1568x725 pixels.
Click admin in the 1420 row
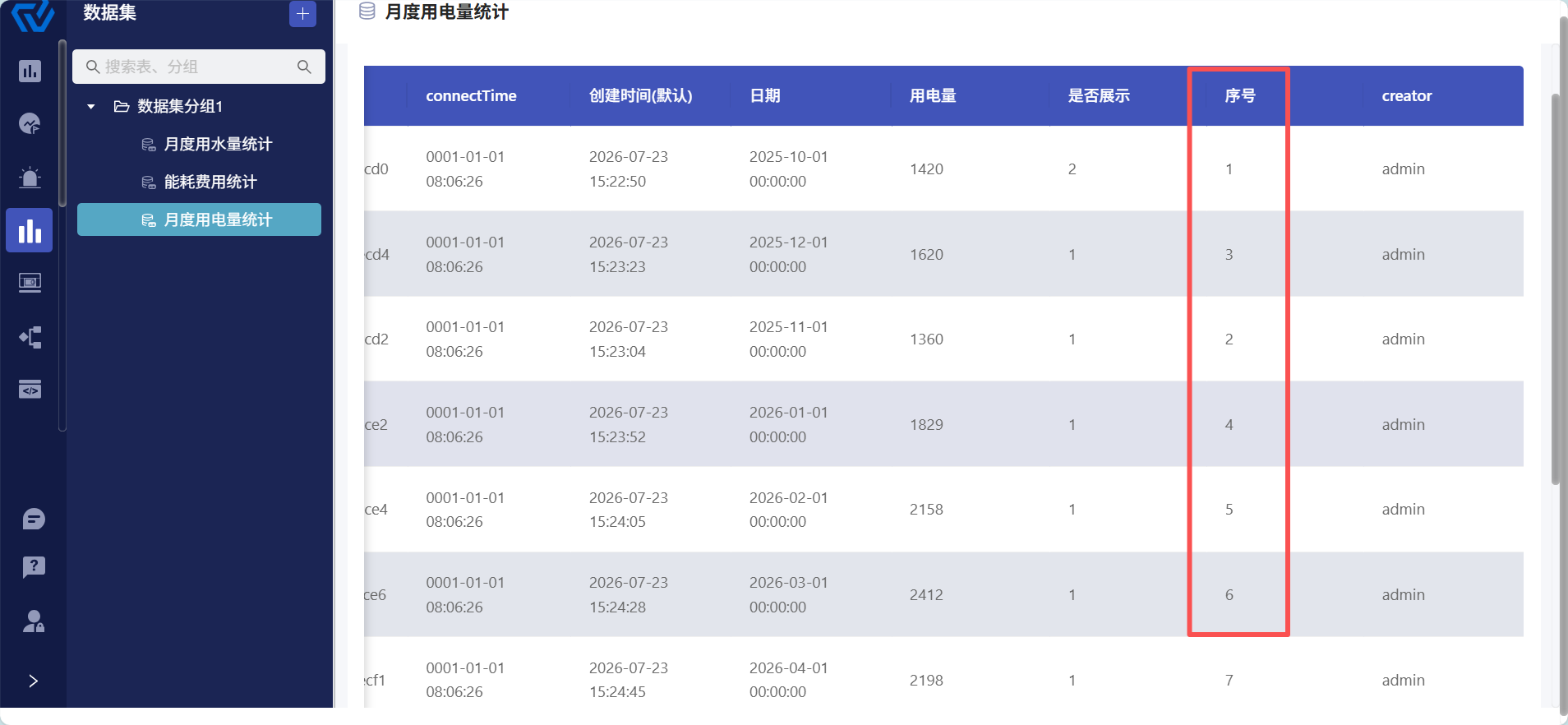(x=1403, y=169)
